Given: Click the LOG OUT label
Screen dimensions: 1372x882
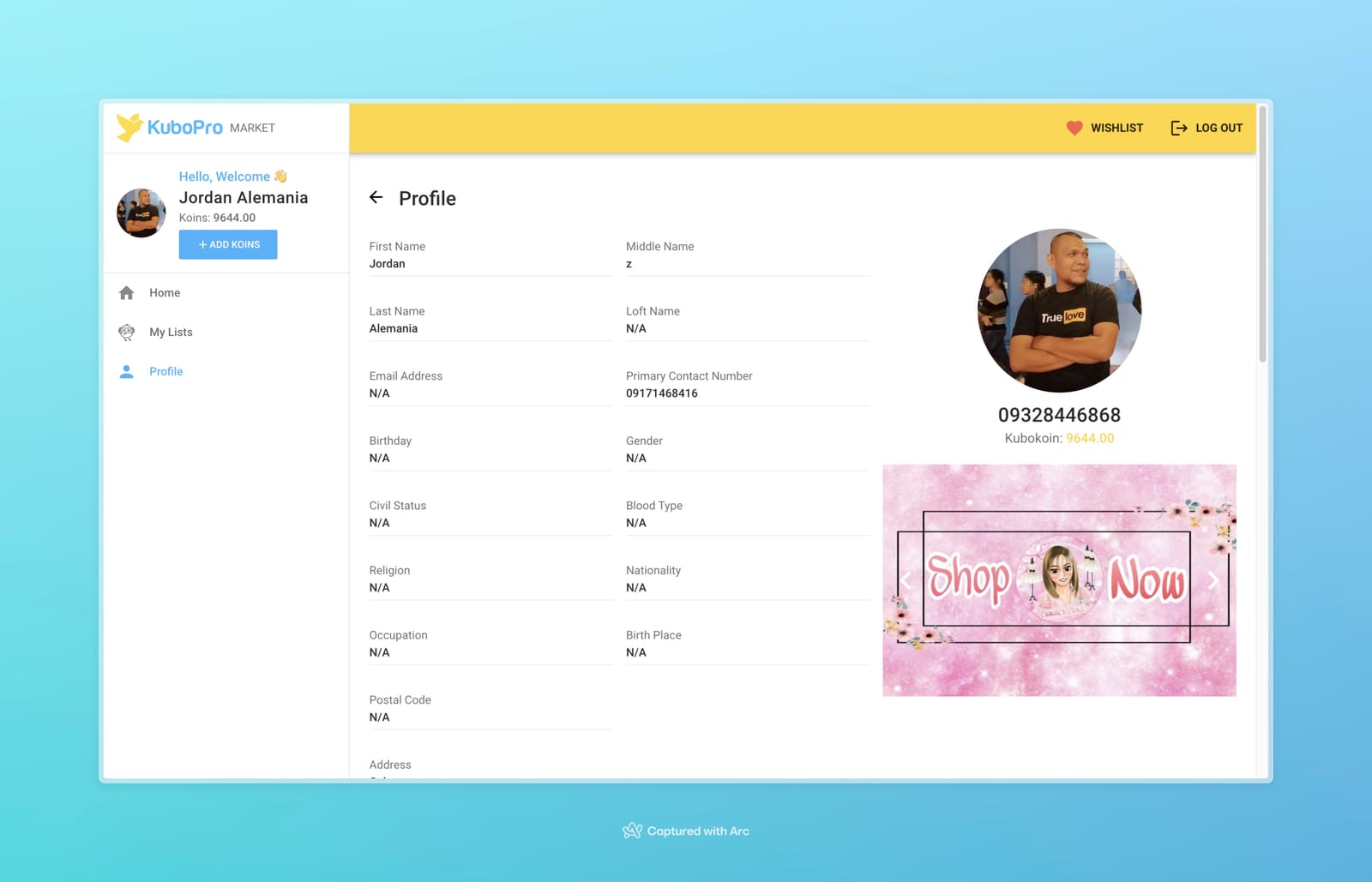Looking at the screenshot, I should point(1219,127).
